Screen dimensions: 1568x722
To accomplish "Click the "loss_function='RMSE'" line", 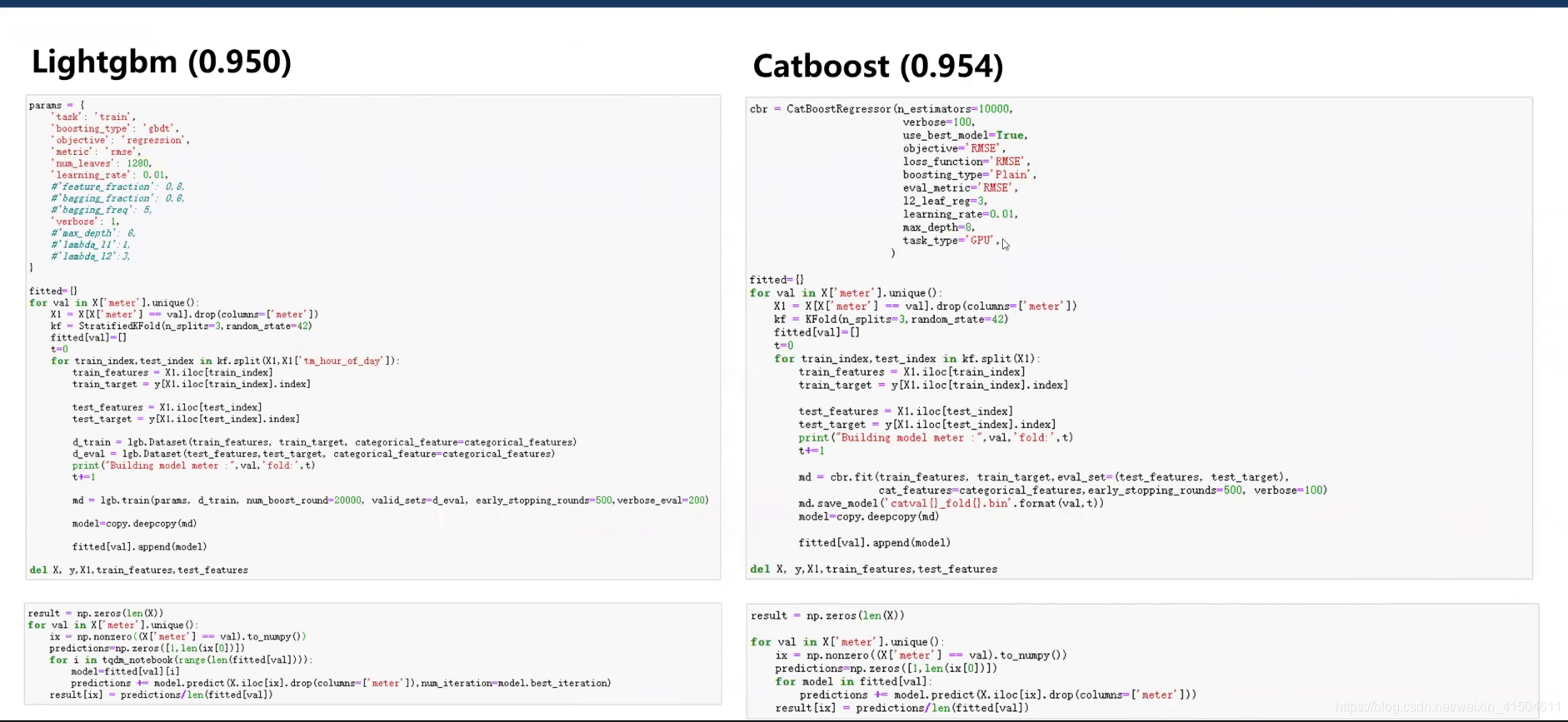I will click(966, 162).
